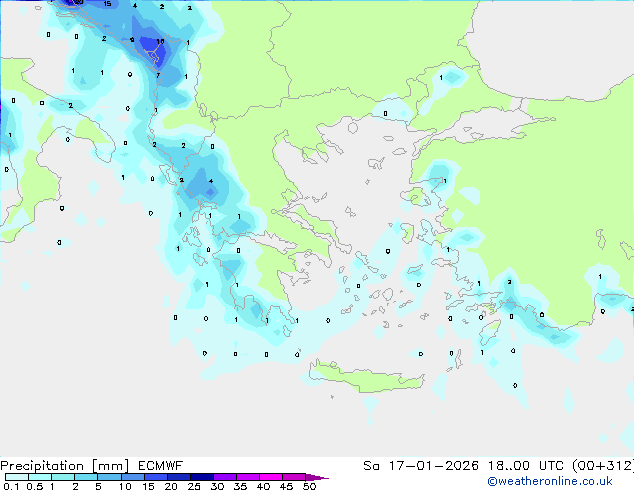Click the '4' value over western Greece
The image size is (634, 490).
tap(211, 181)
